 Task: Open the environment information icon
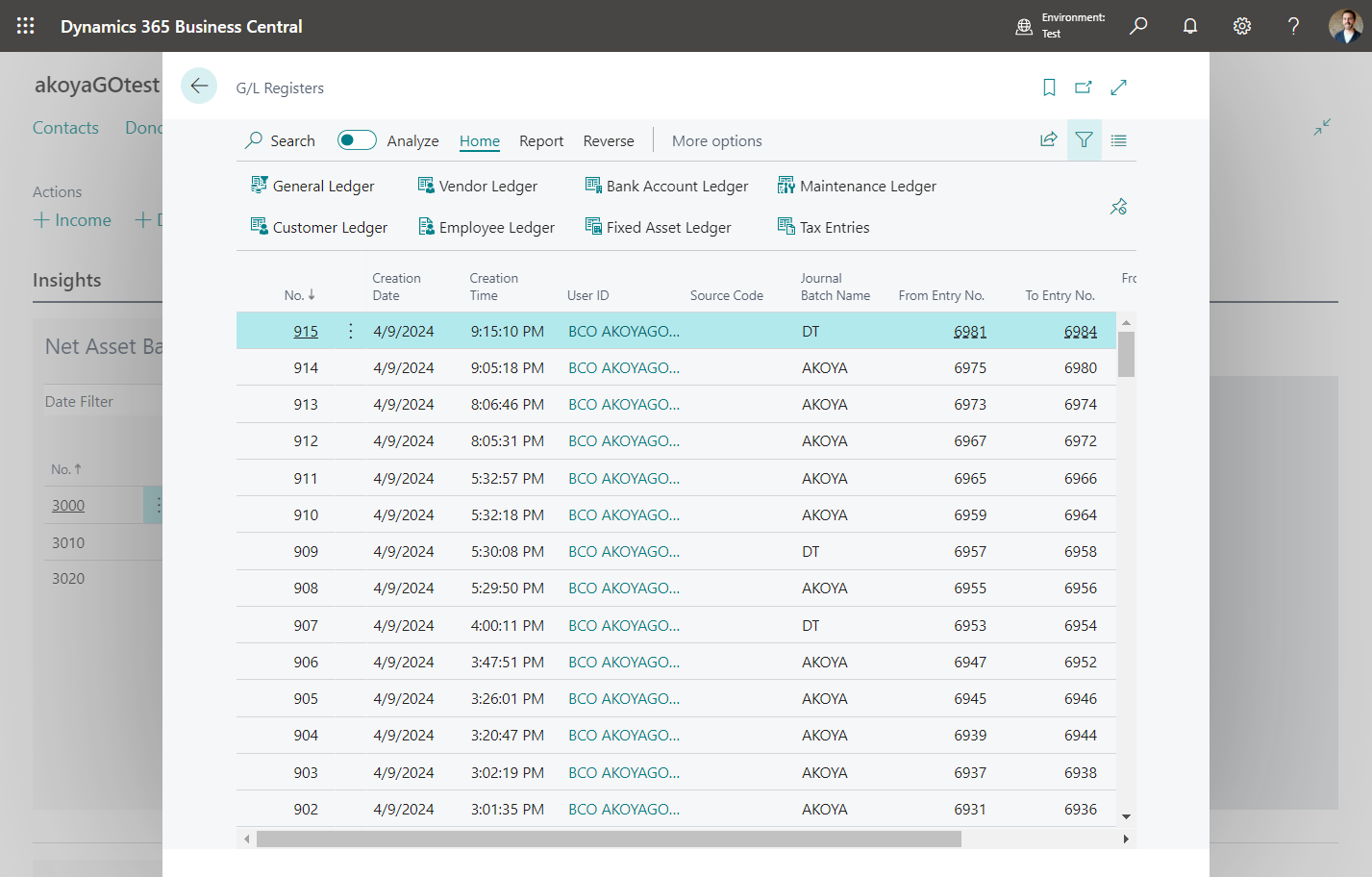(x=1024, y=26)
